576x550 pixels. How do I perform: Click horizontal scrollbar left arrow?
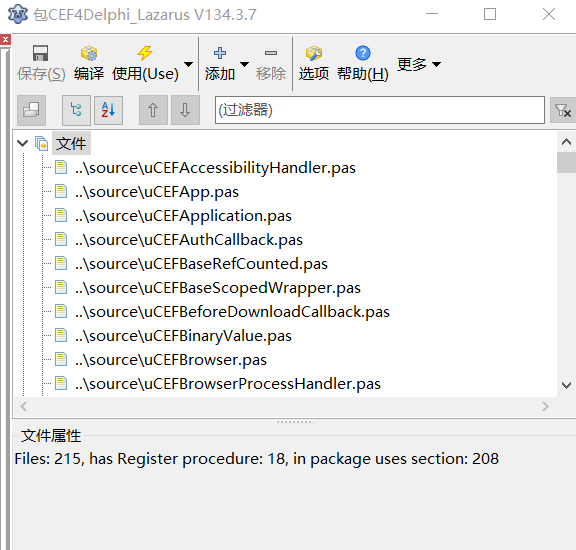(x=24, y=407)
